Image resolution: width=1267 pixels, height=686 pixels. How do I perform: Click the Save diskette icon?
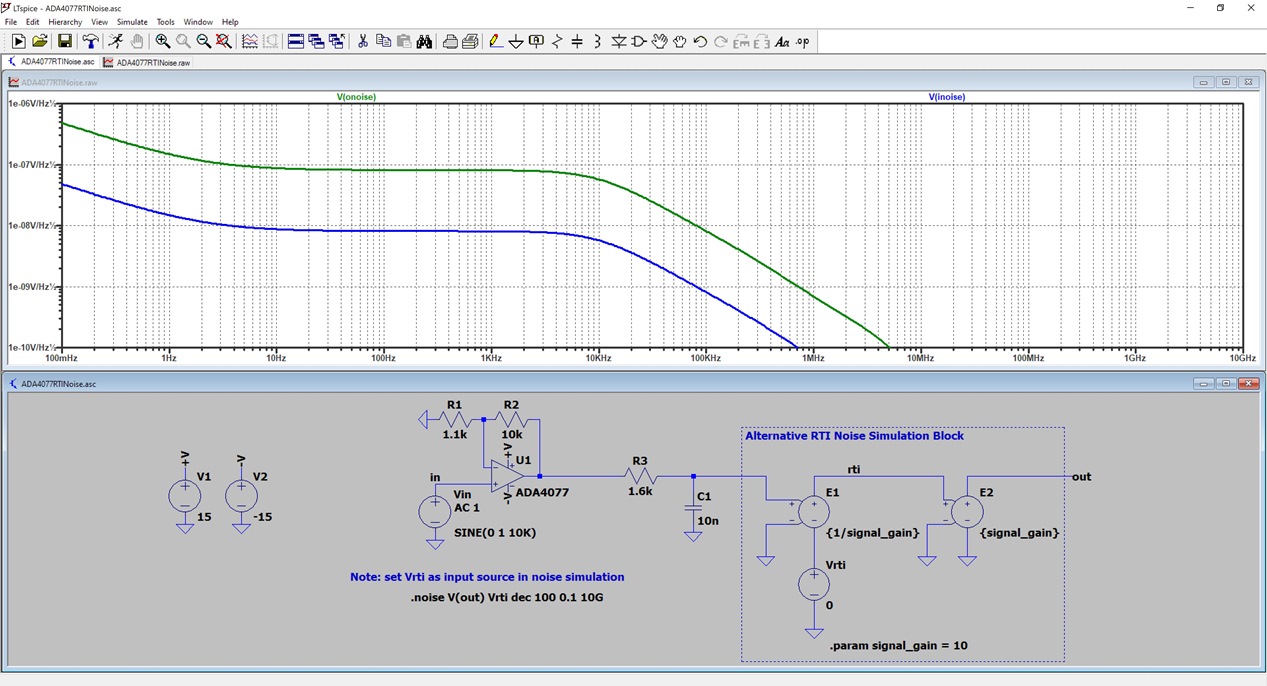pyautogui.click(x=64, y=41)
